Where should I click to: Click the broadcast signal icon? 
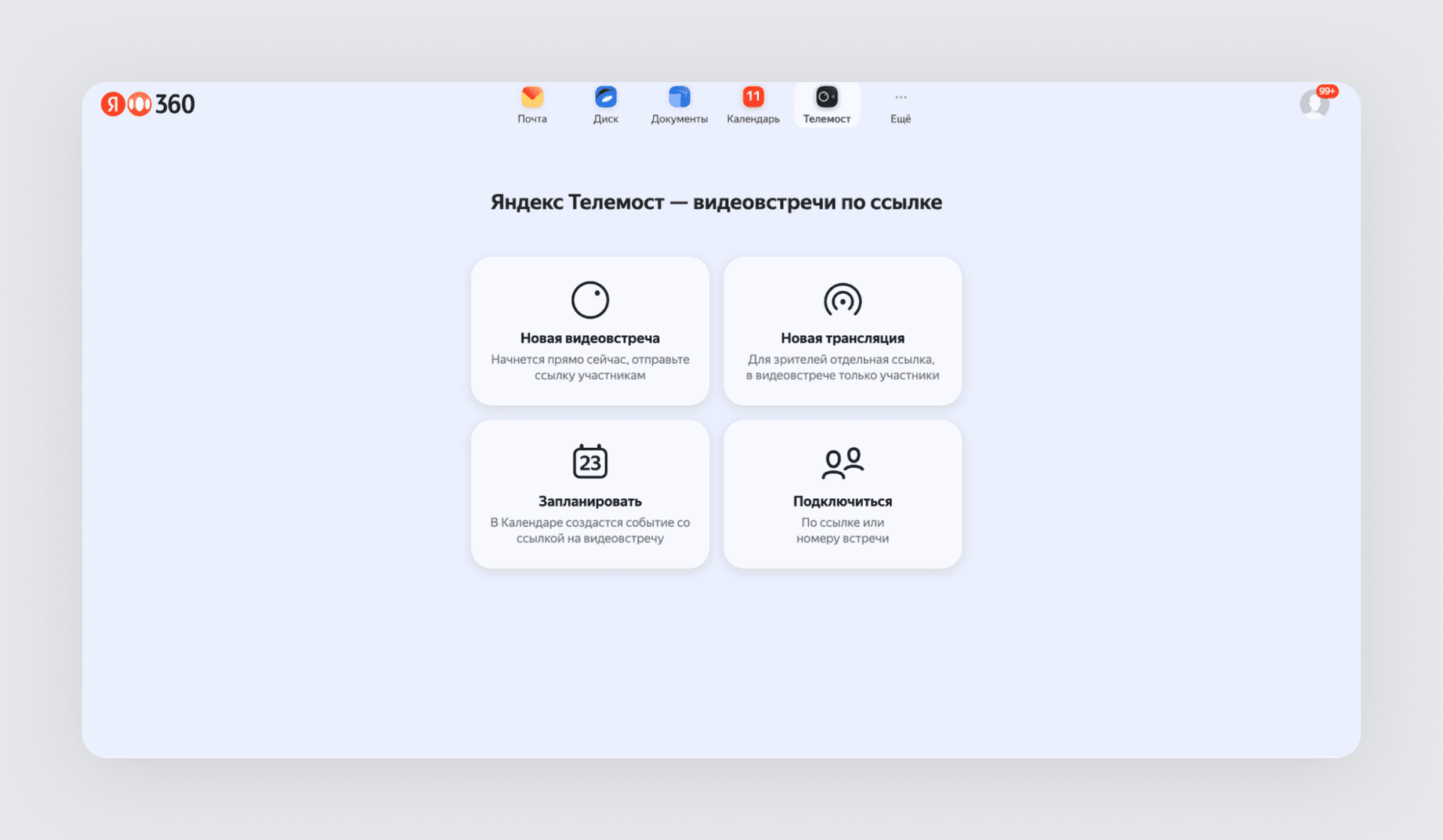coord(843,300)
